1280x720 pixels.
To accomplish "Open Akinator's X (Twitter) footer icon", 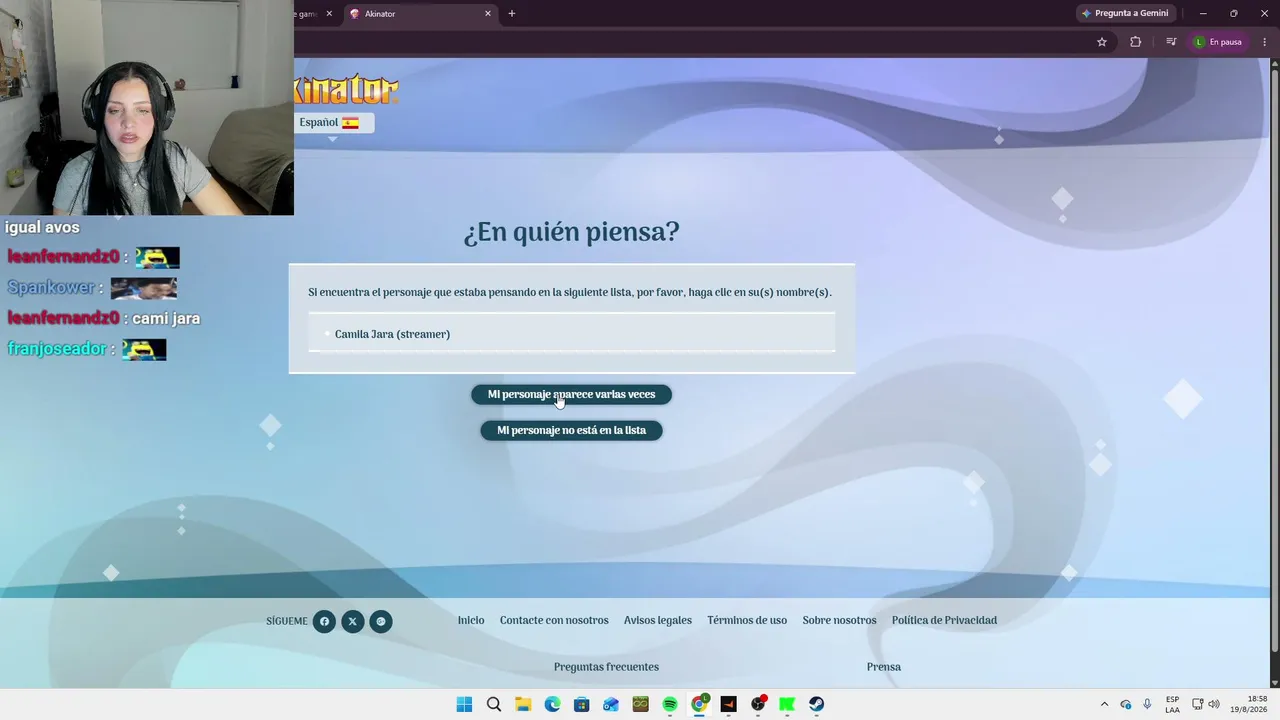I will 352,622.
